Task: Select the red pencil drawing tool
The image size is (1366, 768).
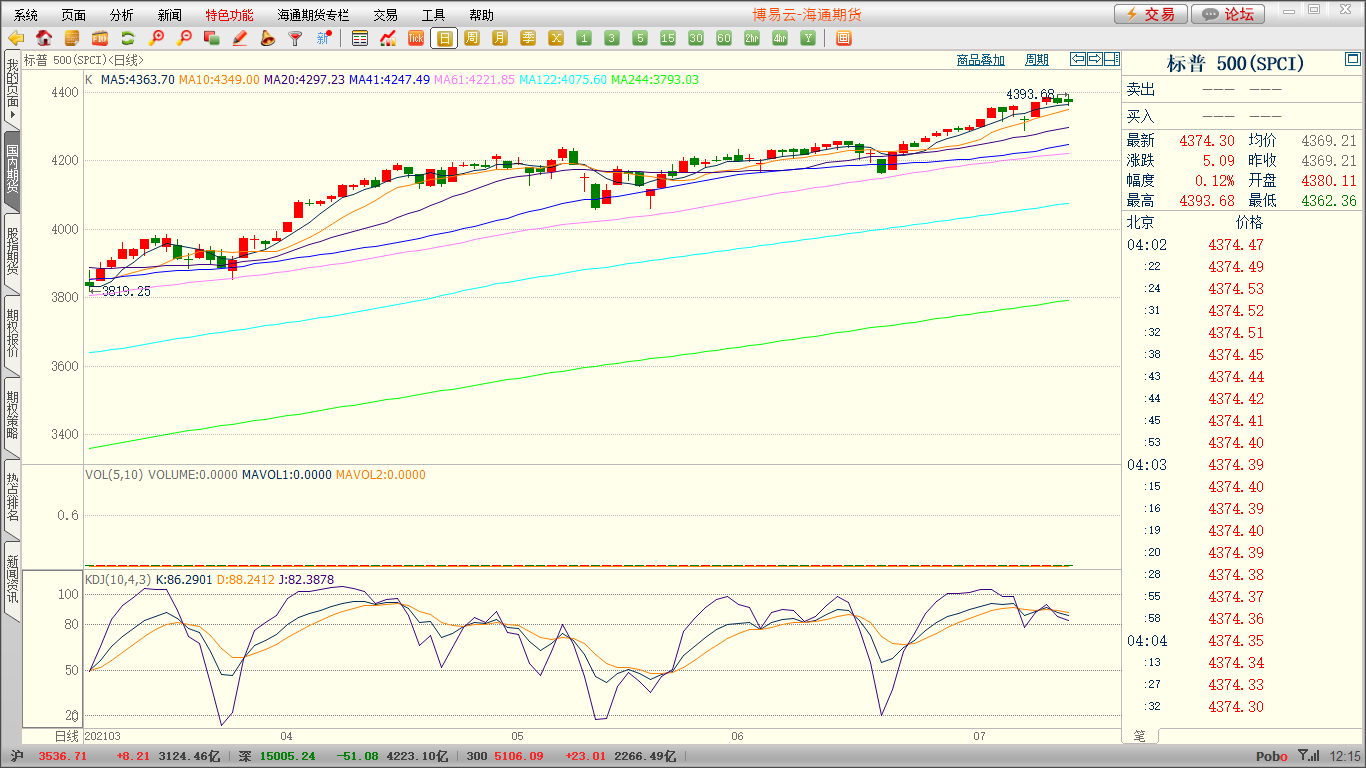Action: pos(240,38)
